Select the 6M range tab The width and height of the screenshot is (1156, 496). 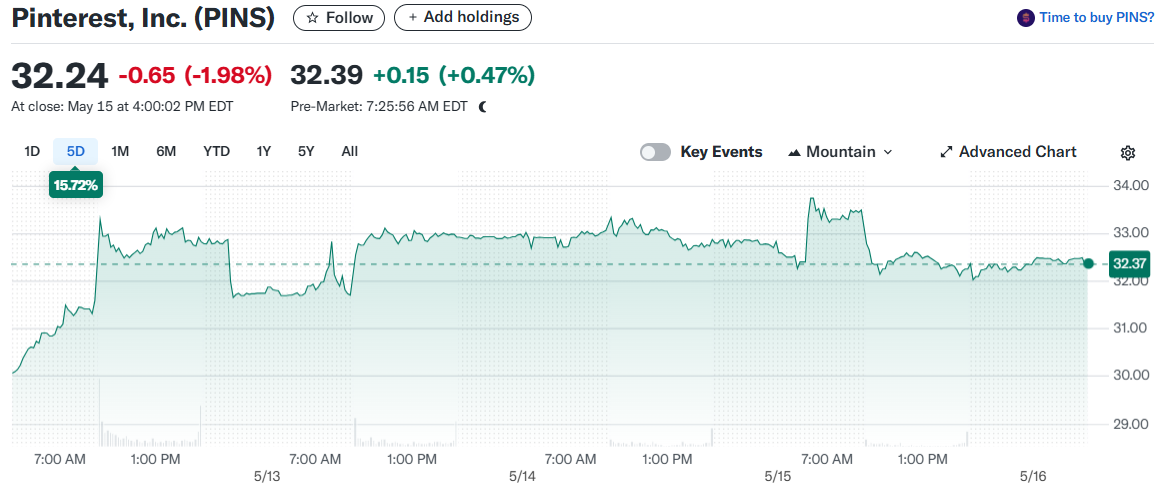(x=166, y=151)
